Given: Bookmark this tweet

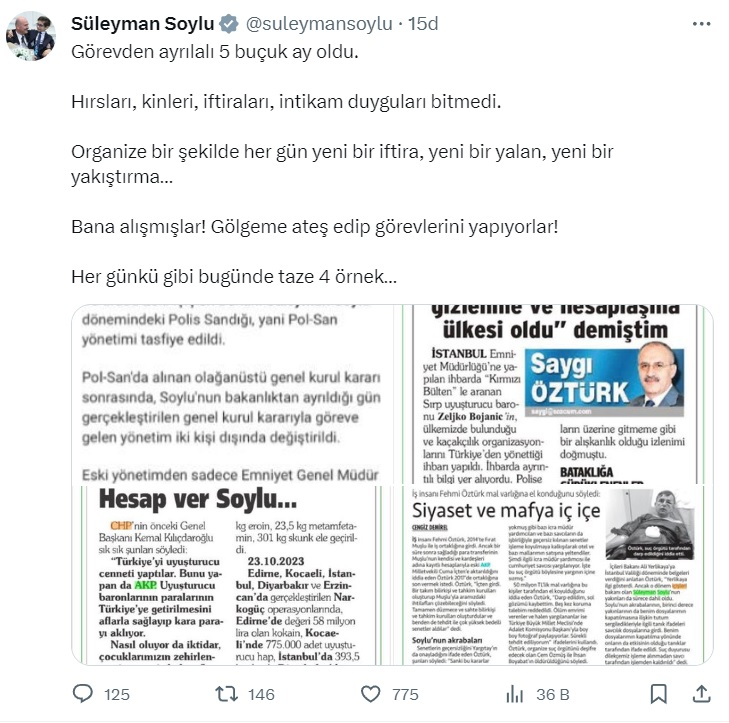Looking at the screenshot, I should pyautogui.click(x=658, y=694).
